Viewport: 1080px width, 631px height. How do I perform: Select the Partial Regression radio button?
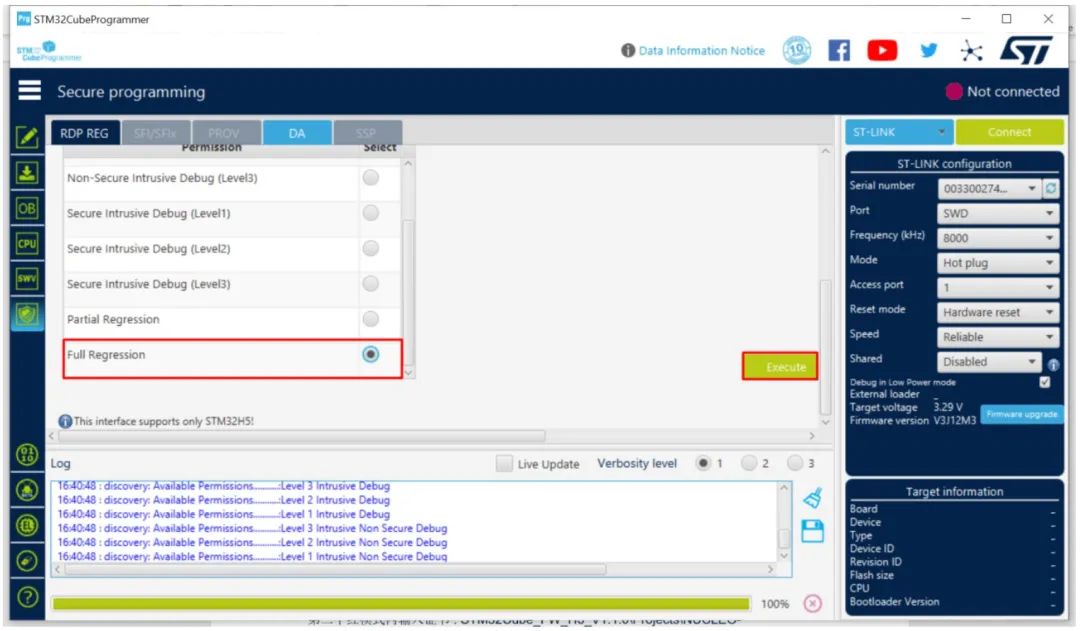click(x=371, y=319)
